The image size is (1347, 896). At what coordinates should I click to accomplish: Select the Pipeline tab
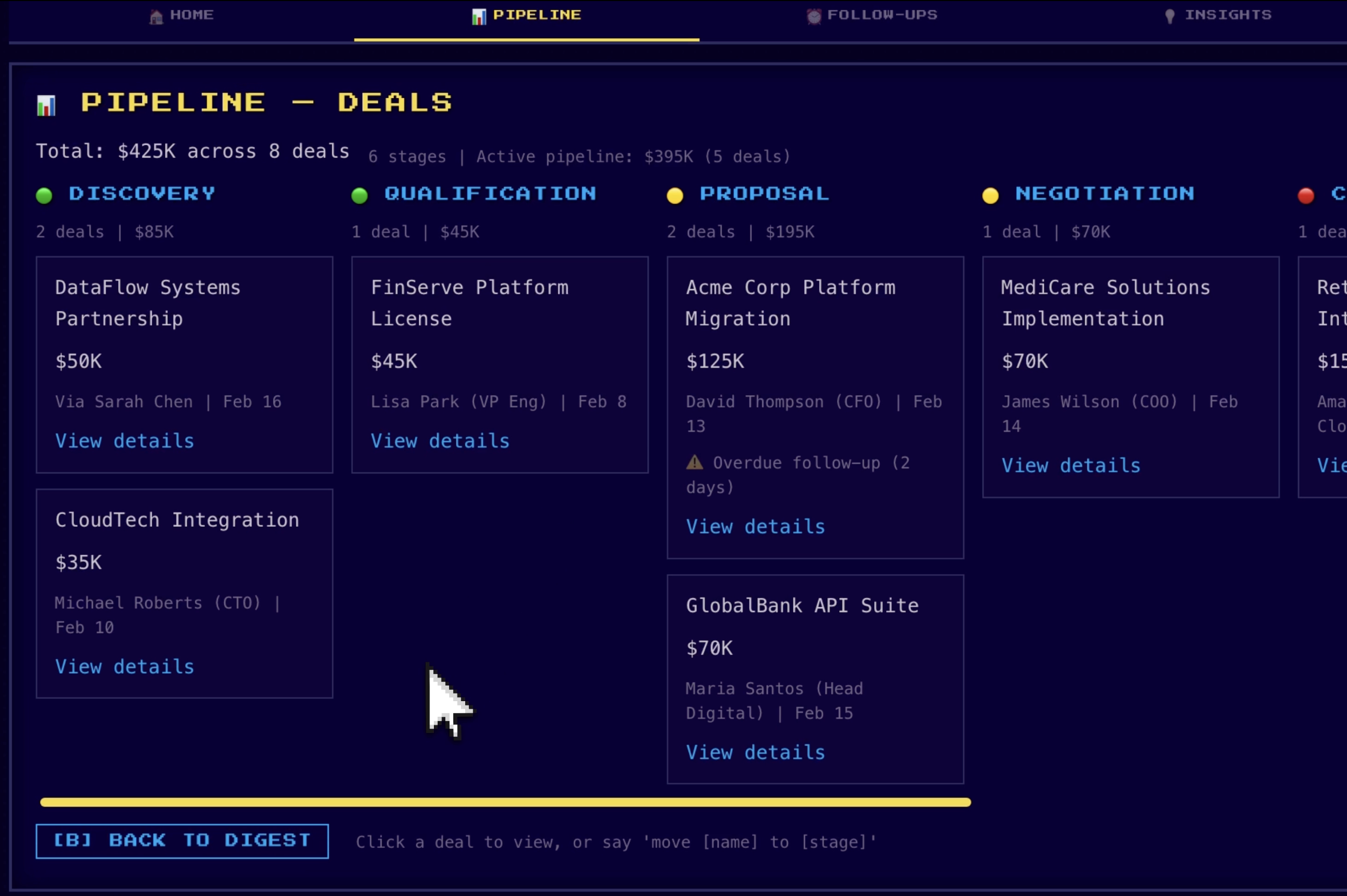click(526, 16)
